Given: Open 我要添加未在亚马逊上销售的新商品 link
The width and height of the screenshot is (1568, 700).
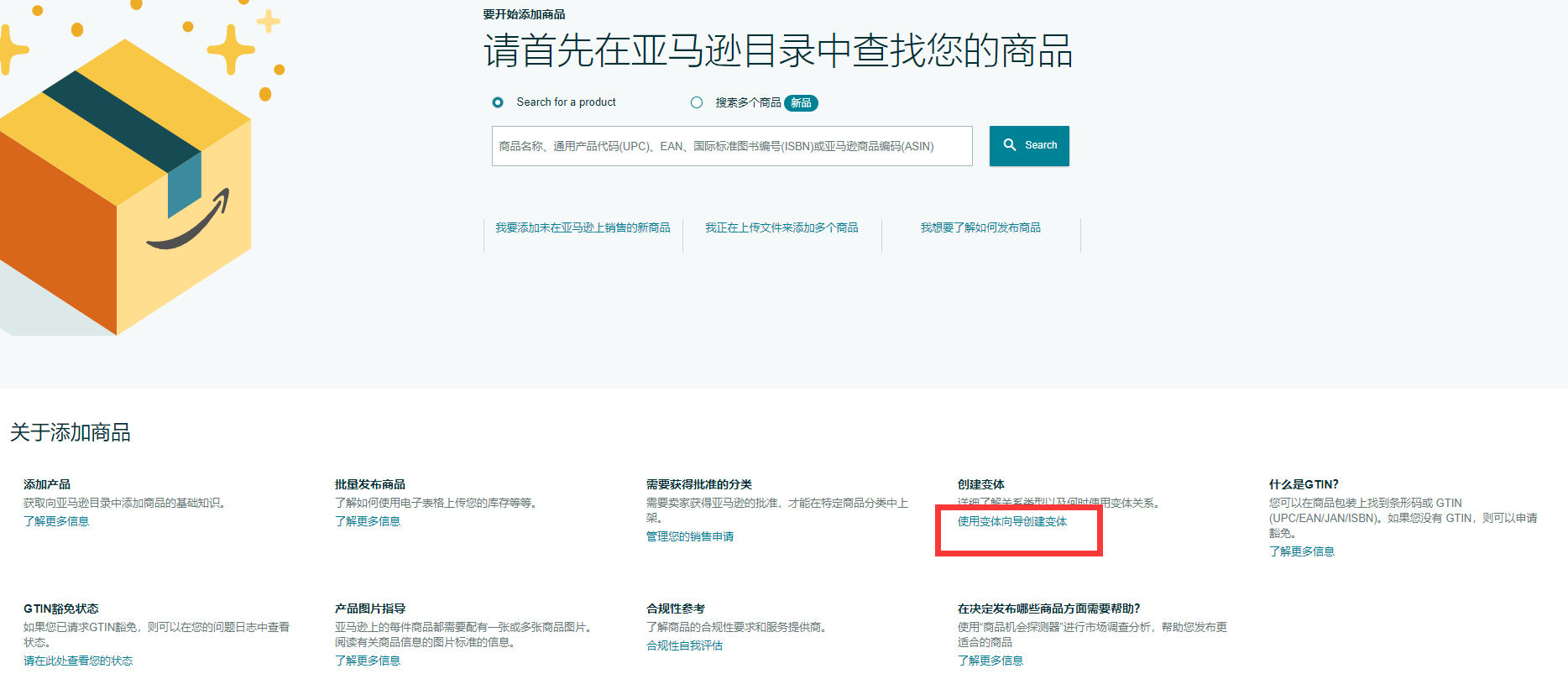Looking at the screenshot, I should point(583,227).
